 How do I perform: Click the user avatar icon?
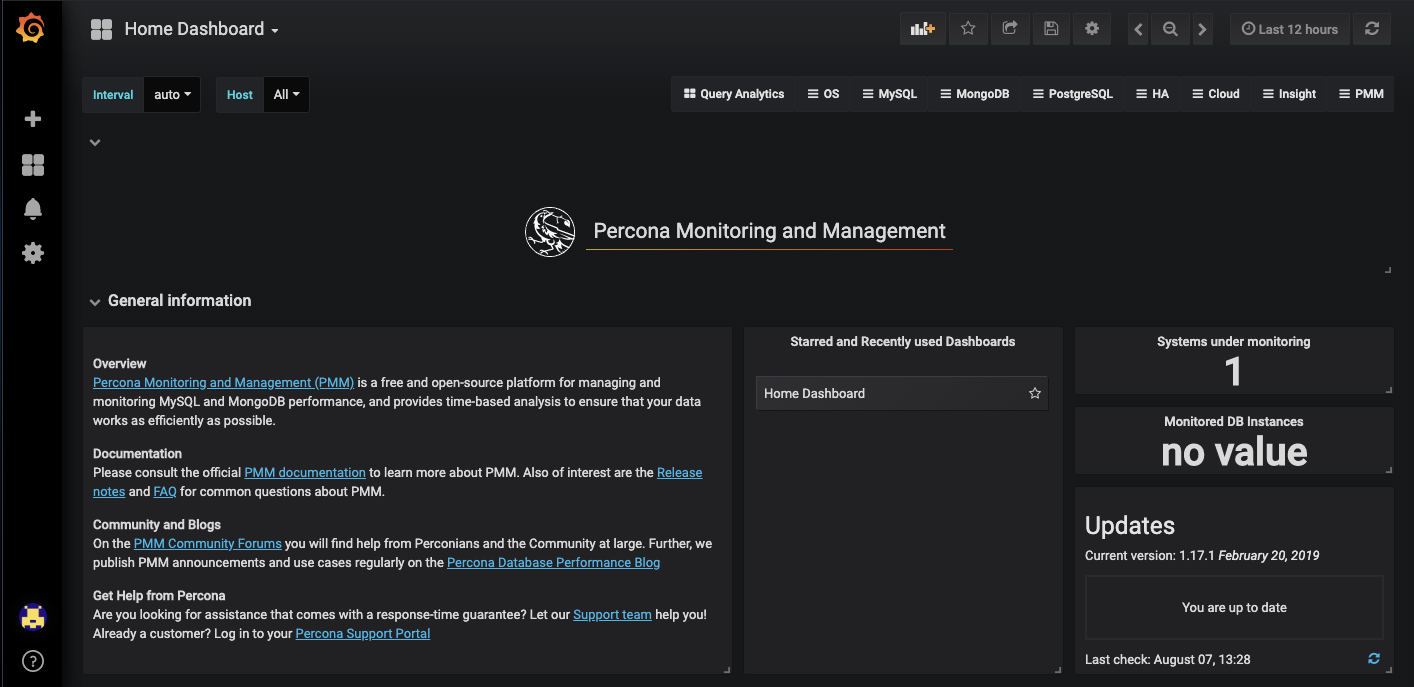pyautogui.click(x=33, y=618)
